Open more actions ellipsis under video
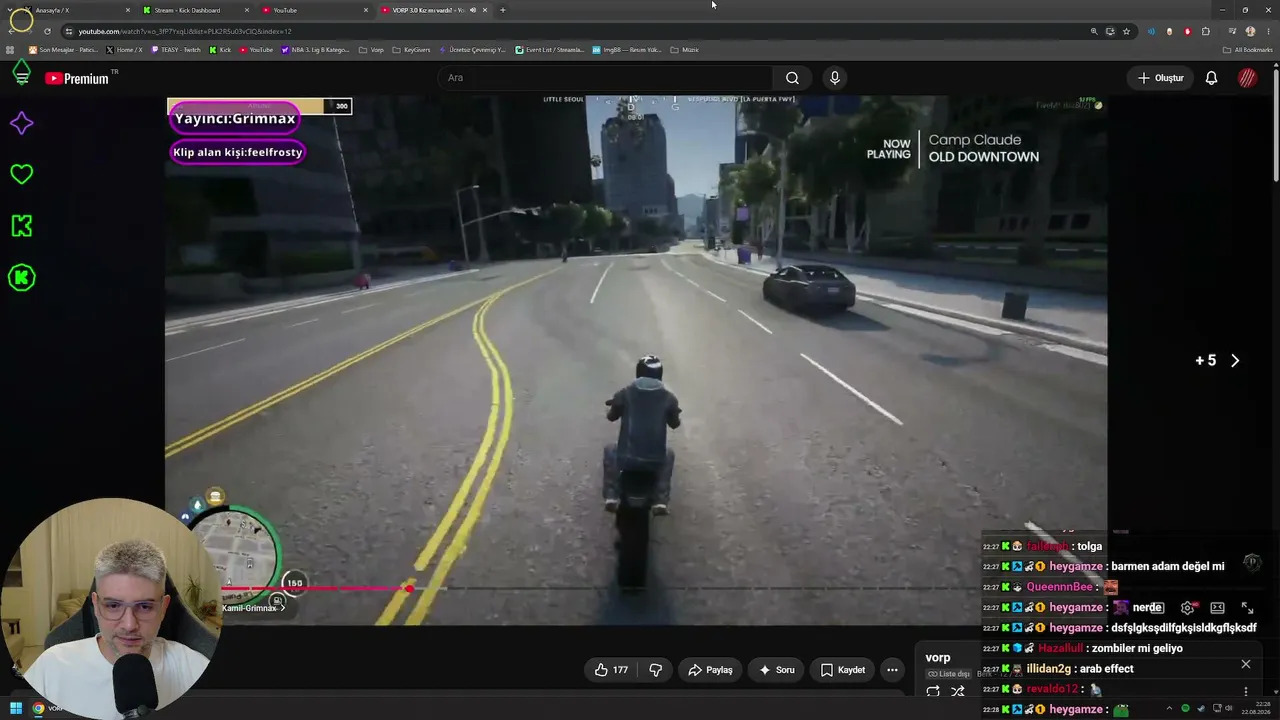The image size is (1280, 720). pyautogui.click(x=892, y=670)
